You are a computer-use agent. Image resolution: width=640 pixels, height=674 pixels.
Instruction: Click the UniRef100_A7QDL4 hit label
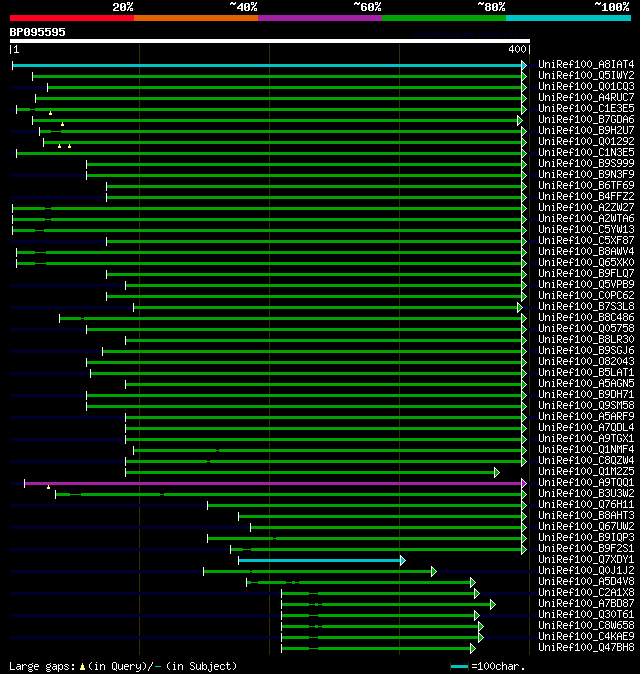coord(586,428)
